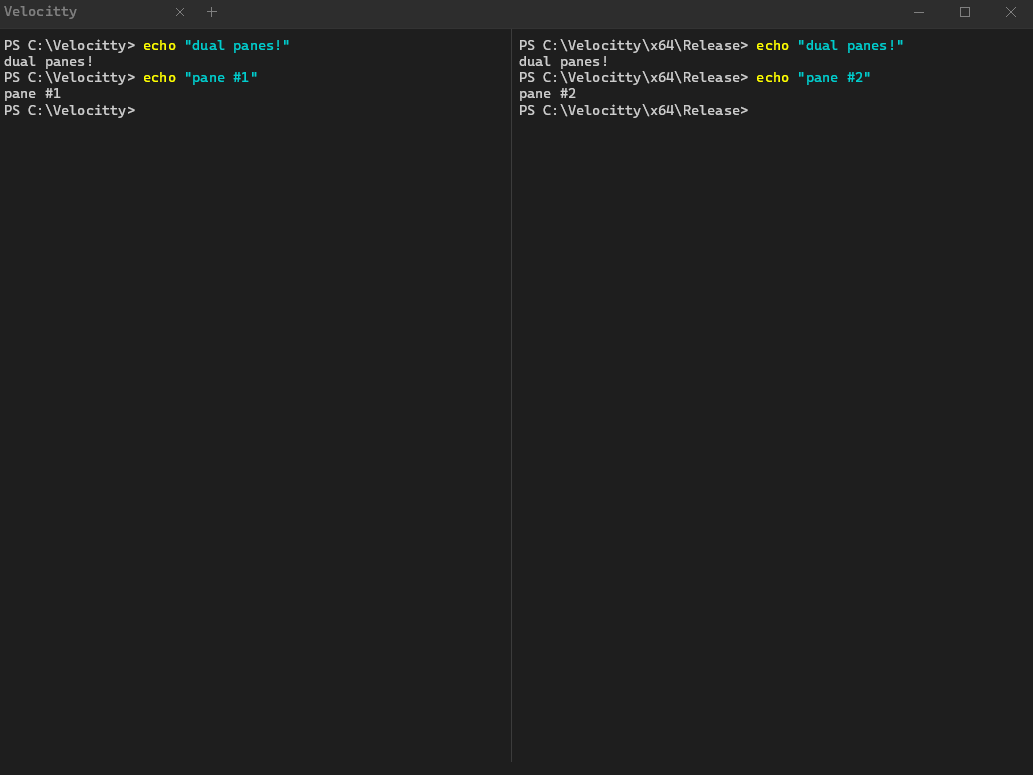Click right pane's echo "dual panes!" command

(x=829, y=46)
